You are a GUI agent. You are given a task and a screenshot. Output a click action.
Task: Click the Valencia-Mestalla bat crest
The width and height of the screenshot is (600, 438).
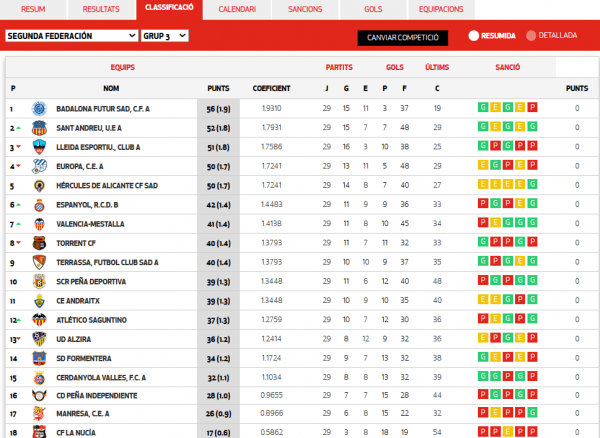pyautogui.click(x=39, y=224)
